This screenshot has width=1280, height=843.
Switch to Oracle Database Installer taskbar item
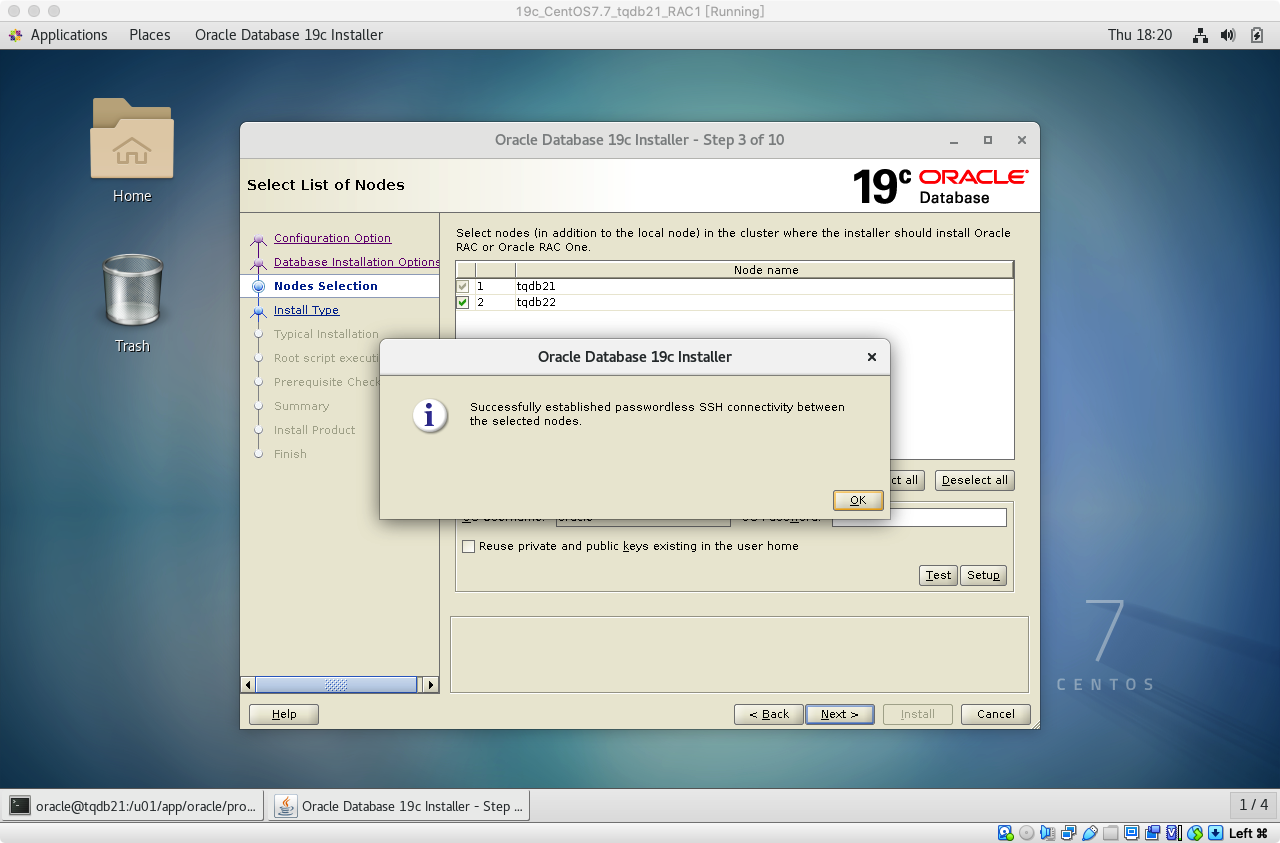400,806
